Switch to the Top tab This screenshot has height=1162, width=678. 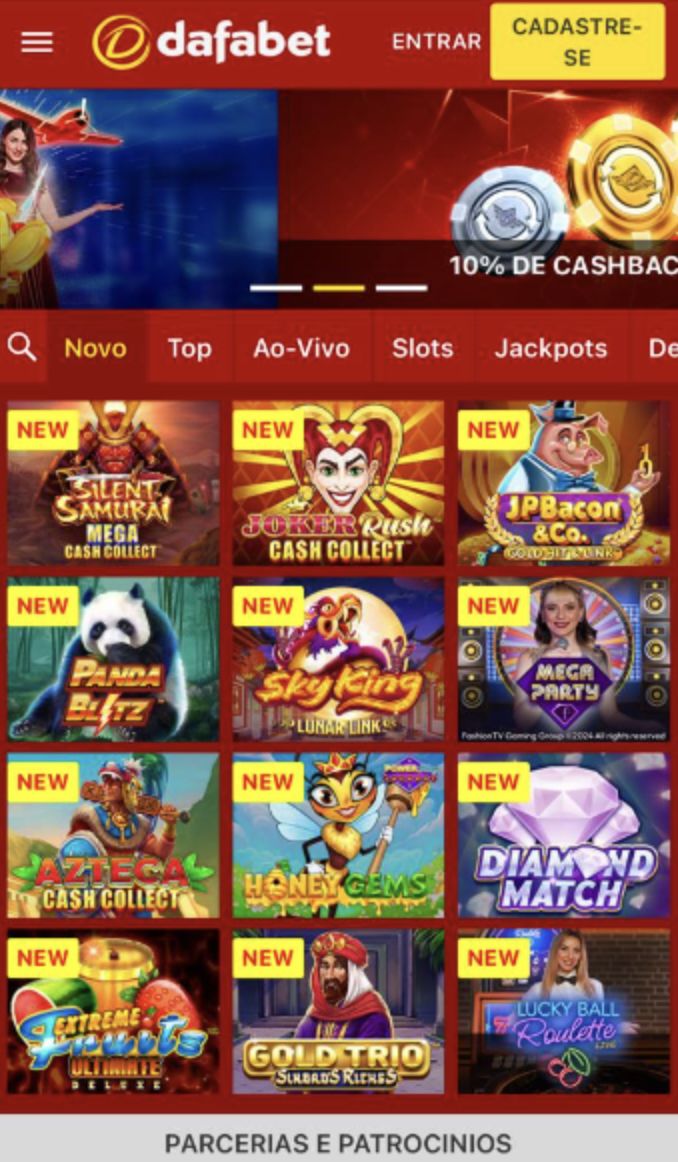click(x=190, y=348)
